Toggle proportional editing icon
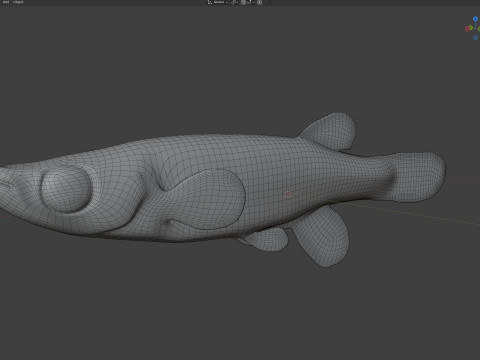The image size is (480, 360). [259, 2]
